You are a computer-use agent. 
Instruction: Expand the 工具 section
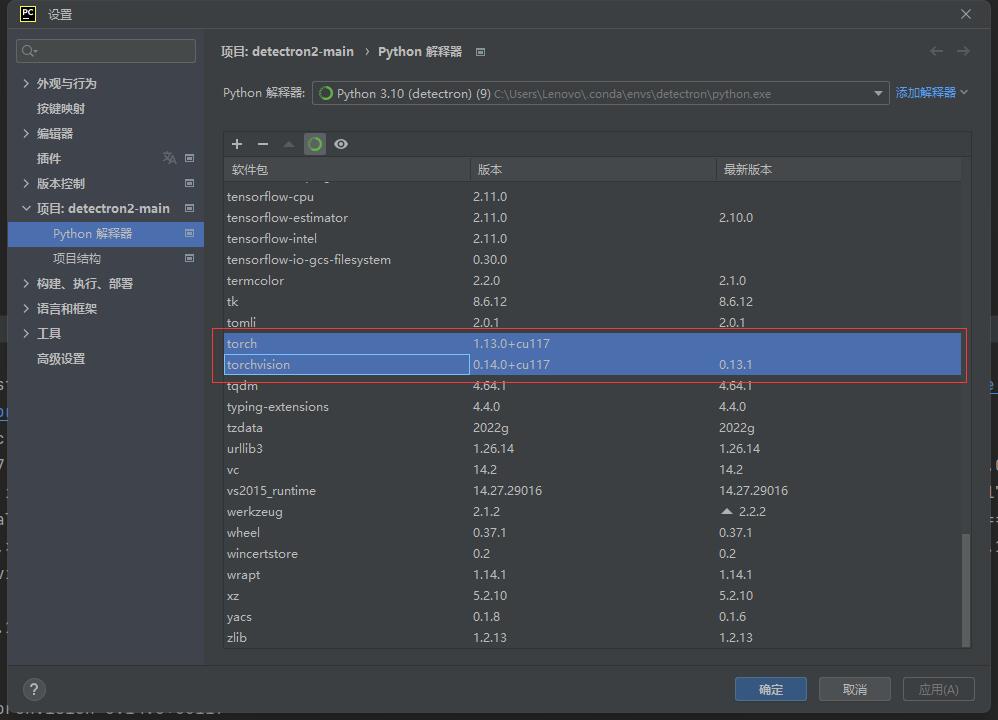tap(25, 333)
